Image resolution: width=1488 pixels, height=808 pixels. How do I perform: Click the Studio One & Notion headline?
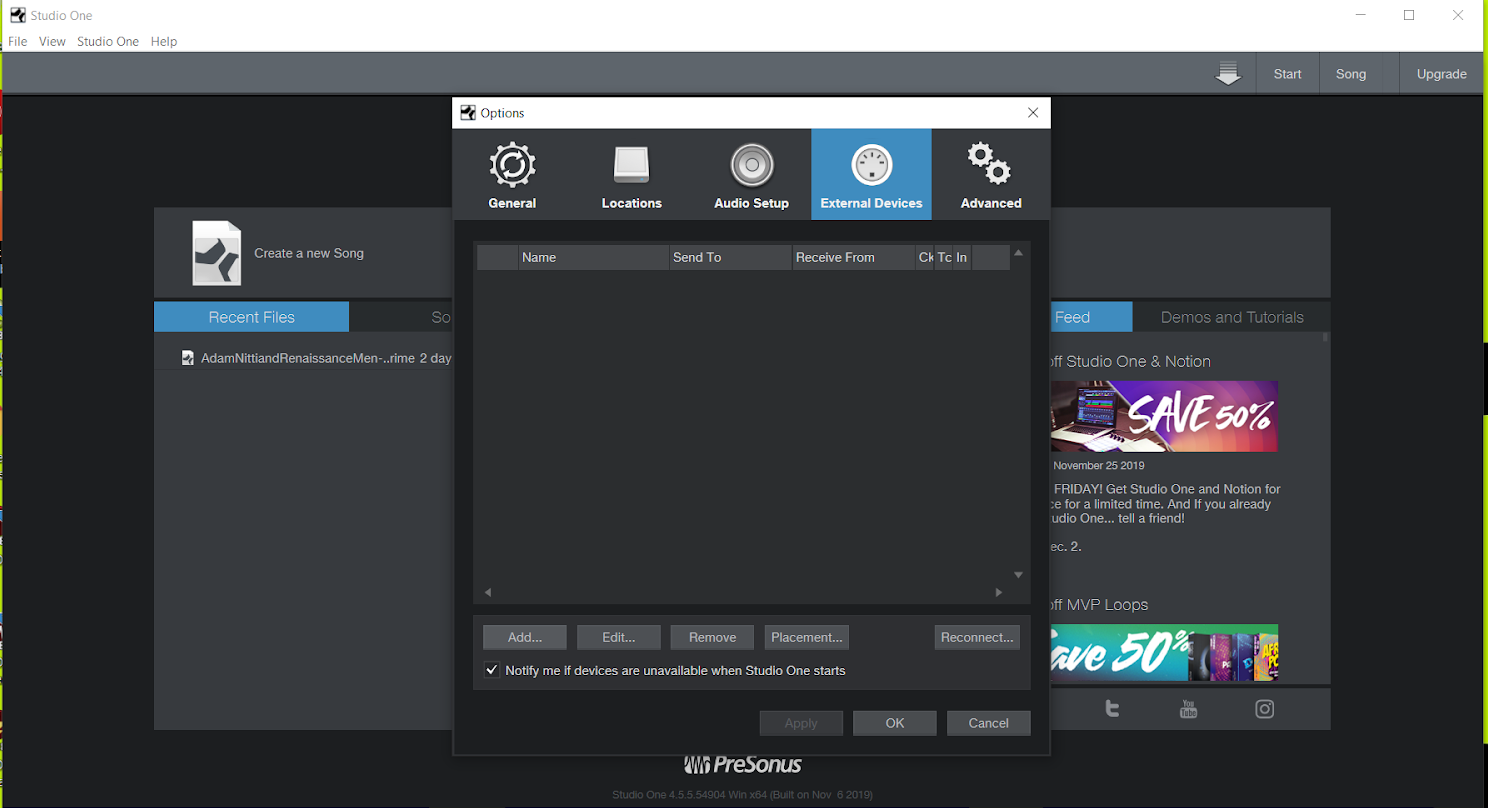(1131, 361)
